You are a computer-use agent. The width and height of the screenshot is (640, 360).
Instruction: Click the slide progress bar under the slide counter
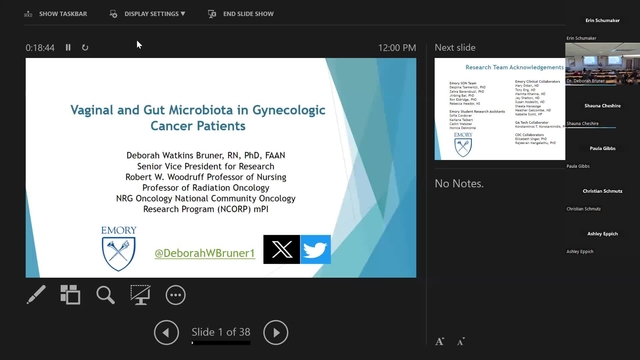click(221, 343)
